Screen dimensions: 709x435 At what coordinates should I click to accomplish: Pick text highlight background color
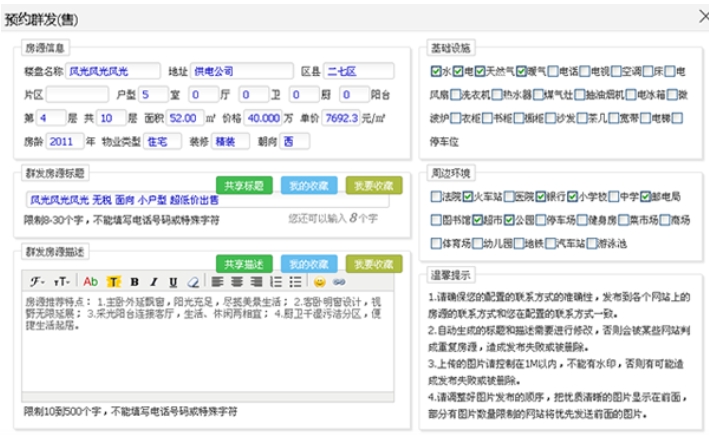[114, 282]
